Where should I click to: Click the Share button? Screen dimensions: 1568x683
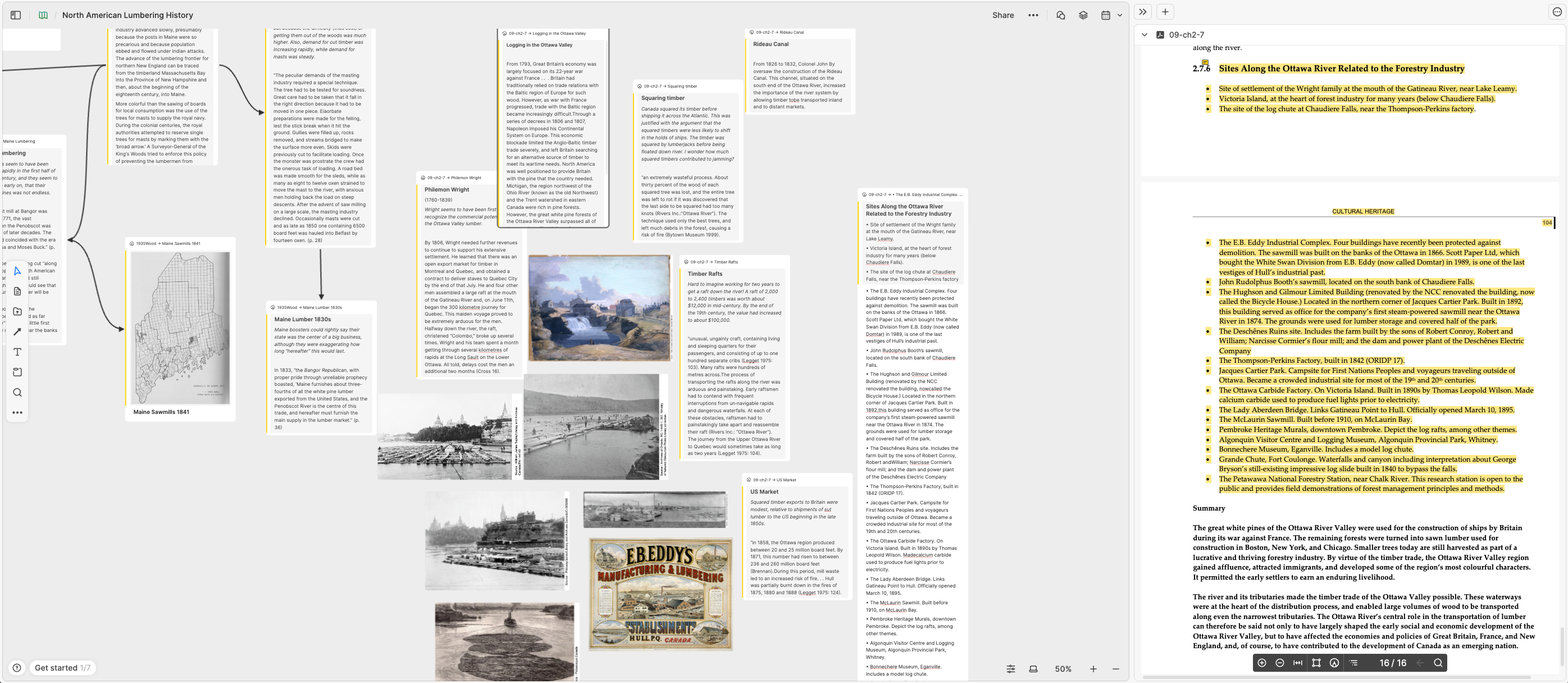click(1002, 15)
